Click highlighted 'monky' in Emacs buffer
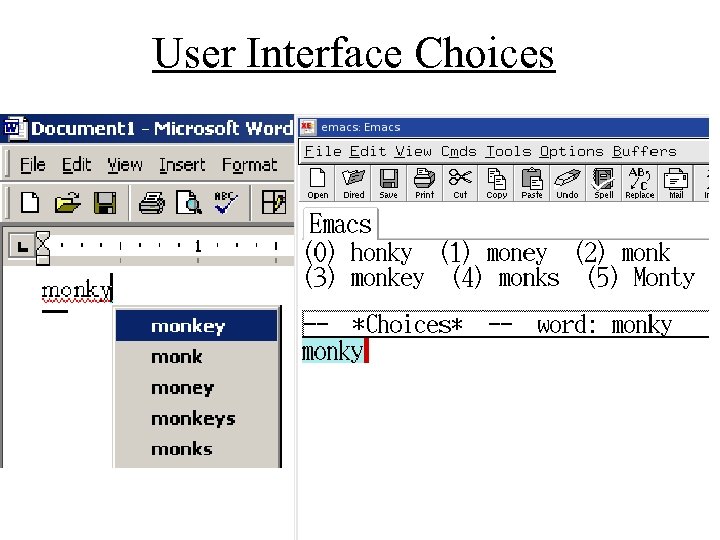 click(332, 351)
